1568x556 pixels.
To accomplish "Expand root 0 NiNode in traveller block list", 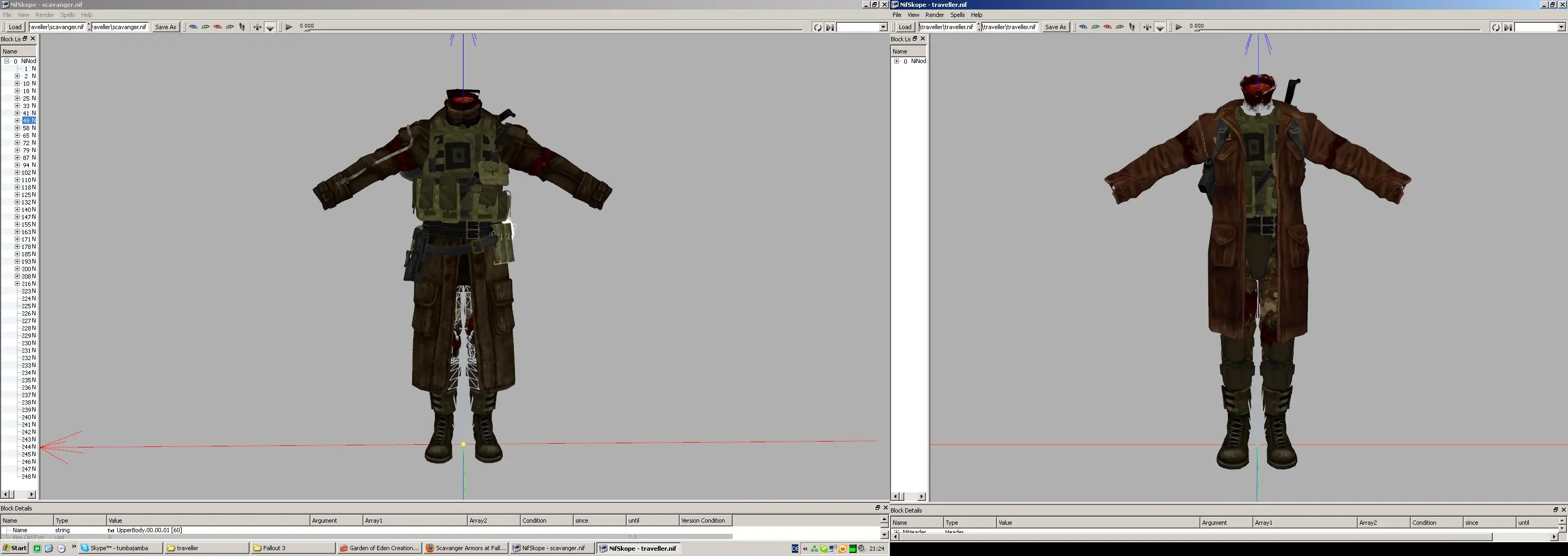I will click(897, 61).
